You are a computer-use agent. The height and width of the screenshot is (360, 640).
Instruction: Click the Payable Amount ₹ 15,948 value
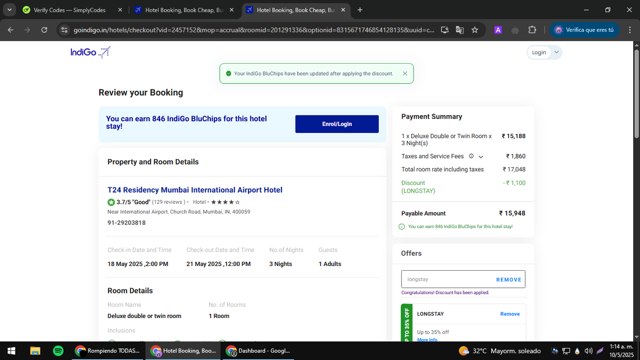point(512,213)
